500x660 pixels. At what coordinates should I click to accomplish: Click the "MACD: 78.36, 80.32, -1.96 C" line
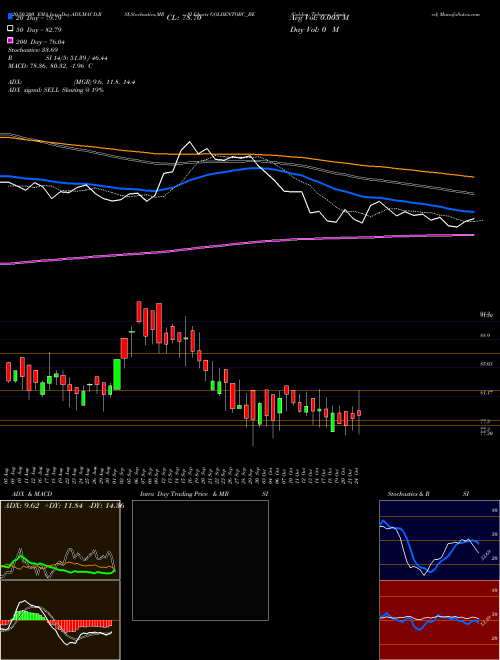click(51, 66)
